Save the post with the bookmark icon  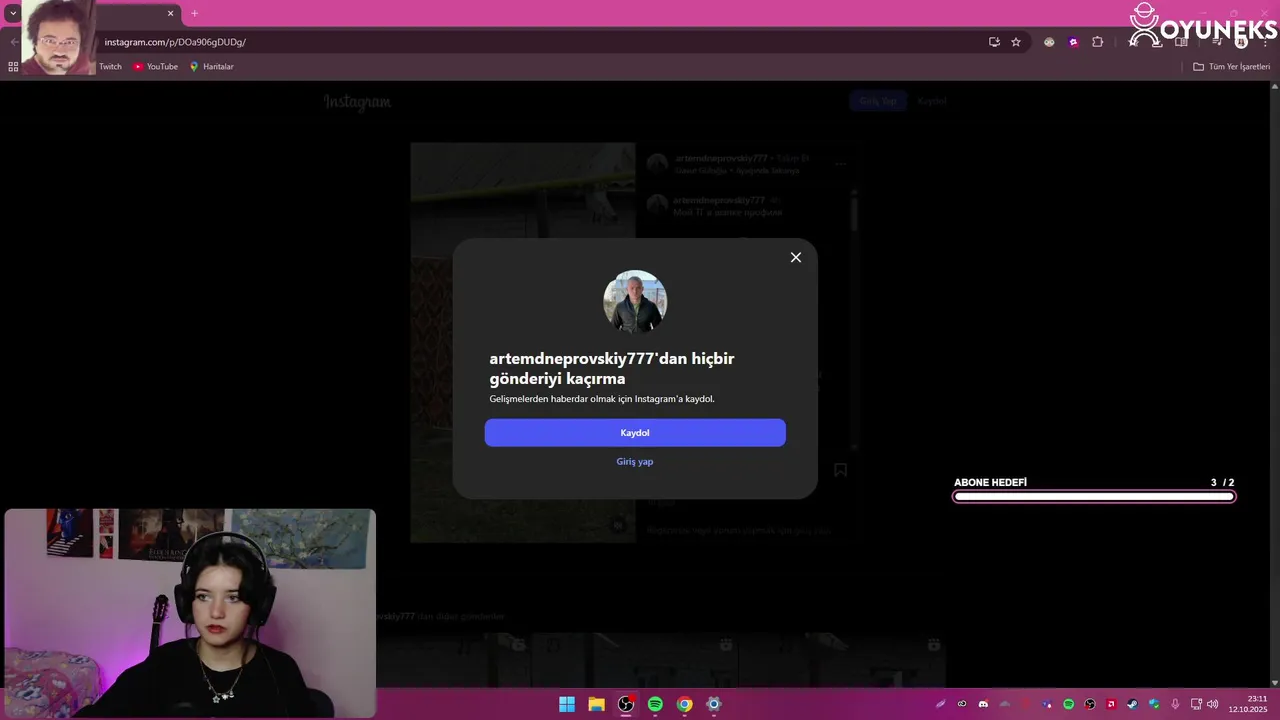tap(840, 470)
